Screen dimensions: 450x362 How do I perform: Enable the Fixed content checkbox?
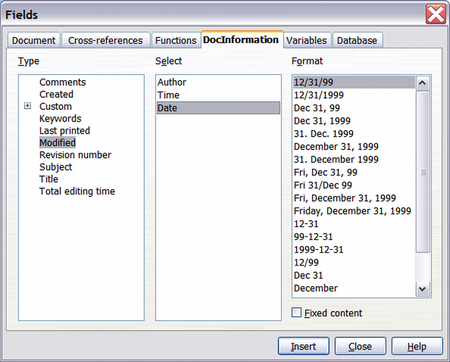[296, 313]
